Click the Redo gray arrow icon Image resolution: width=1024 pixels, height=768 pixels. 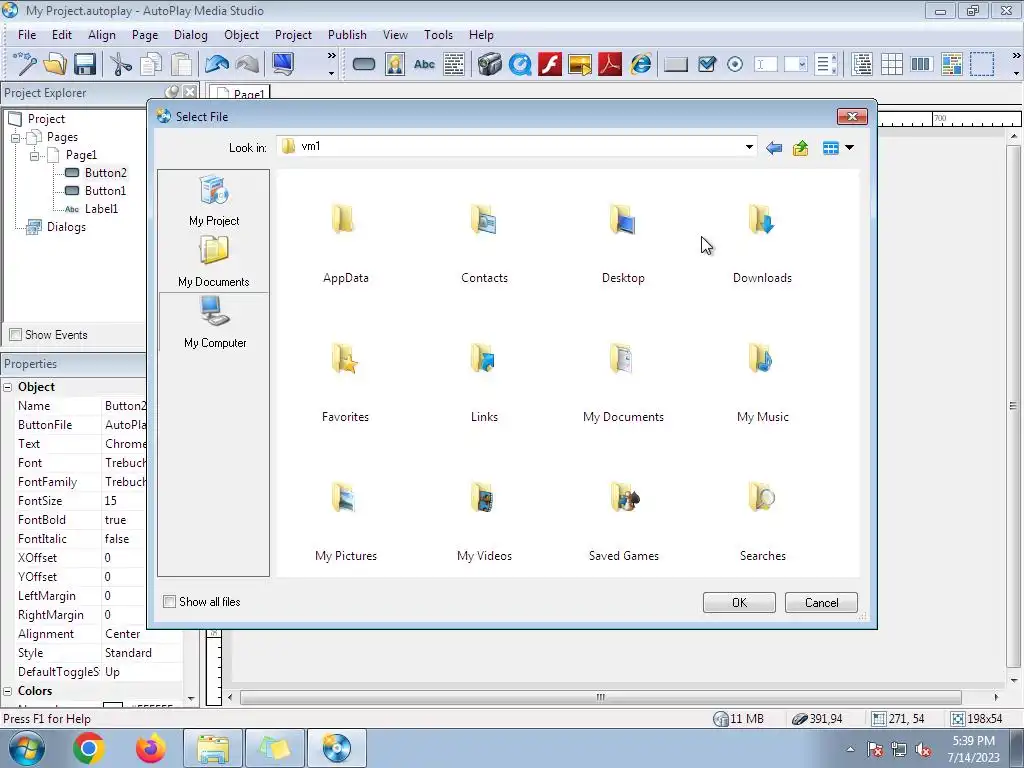(248, 64)
